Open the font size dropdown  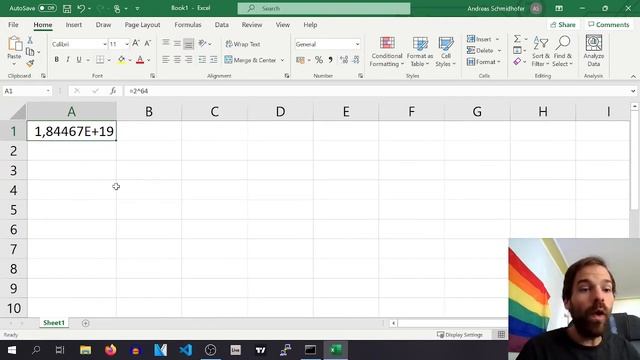[127, 44]
